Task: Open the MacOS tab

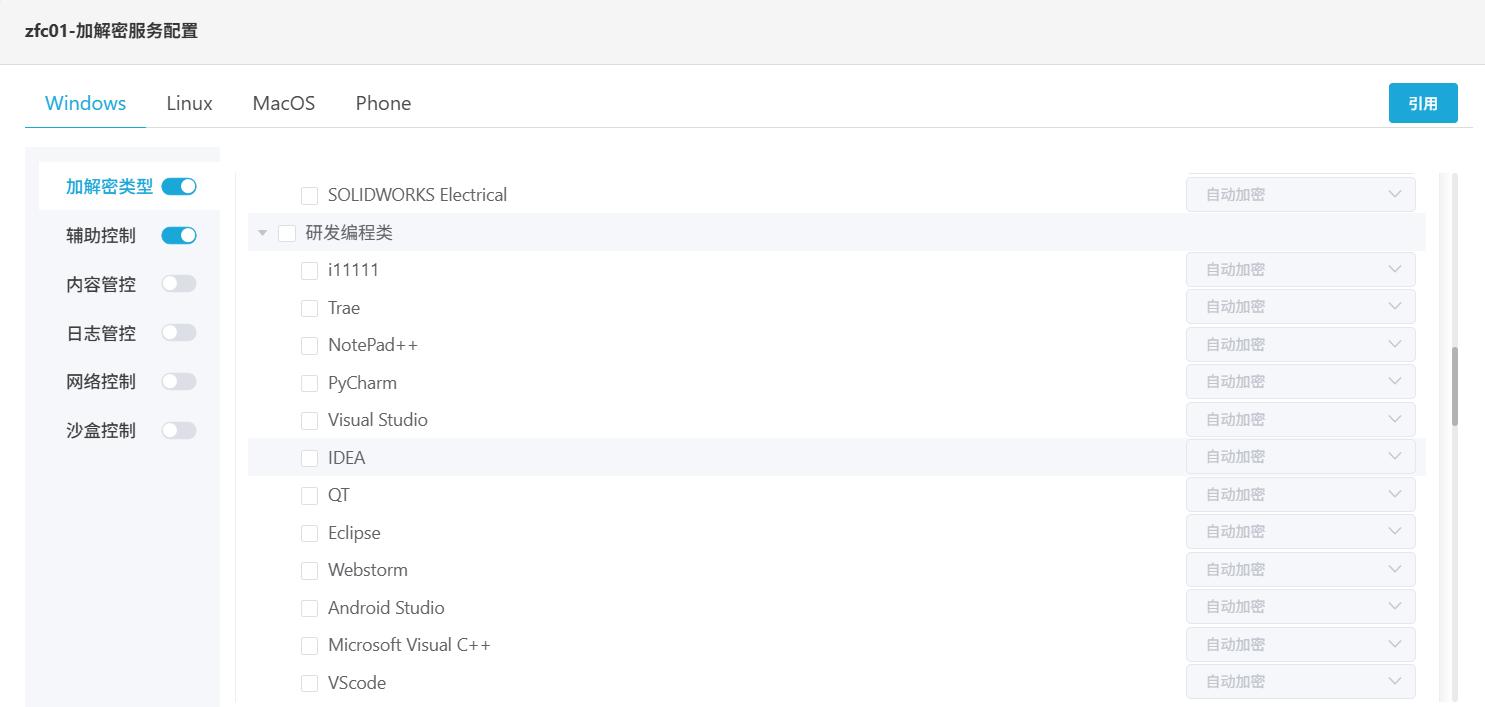Action: pyautogui.click(x=283, y=103)
